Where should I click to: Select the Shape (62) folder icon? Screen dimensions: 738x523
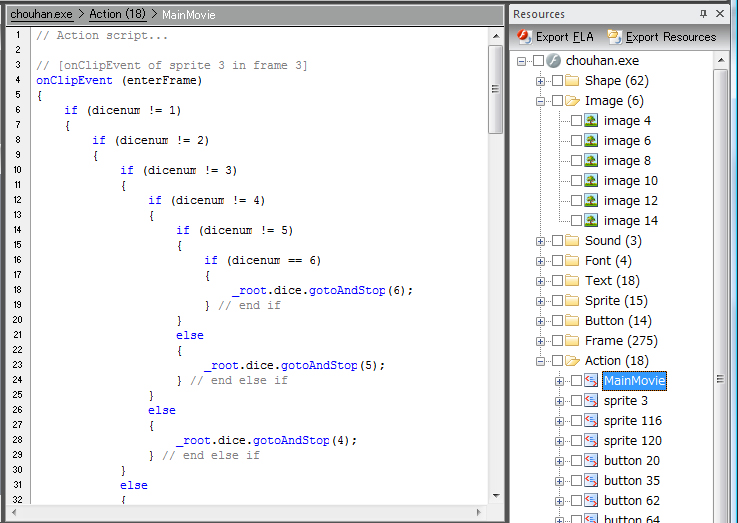tap(572, 80)
